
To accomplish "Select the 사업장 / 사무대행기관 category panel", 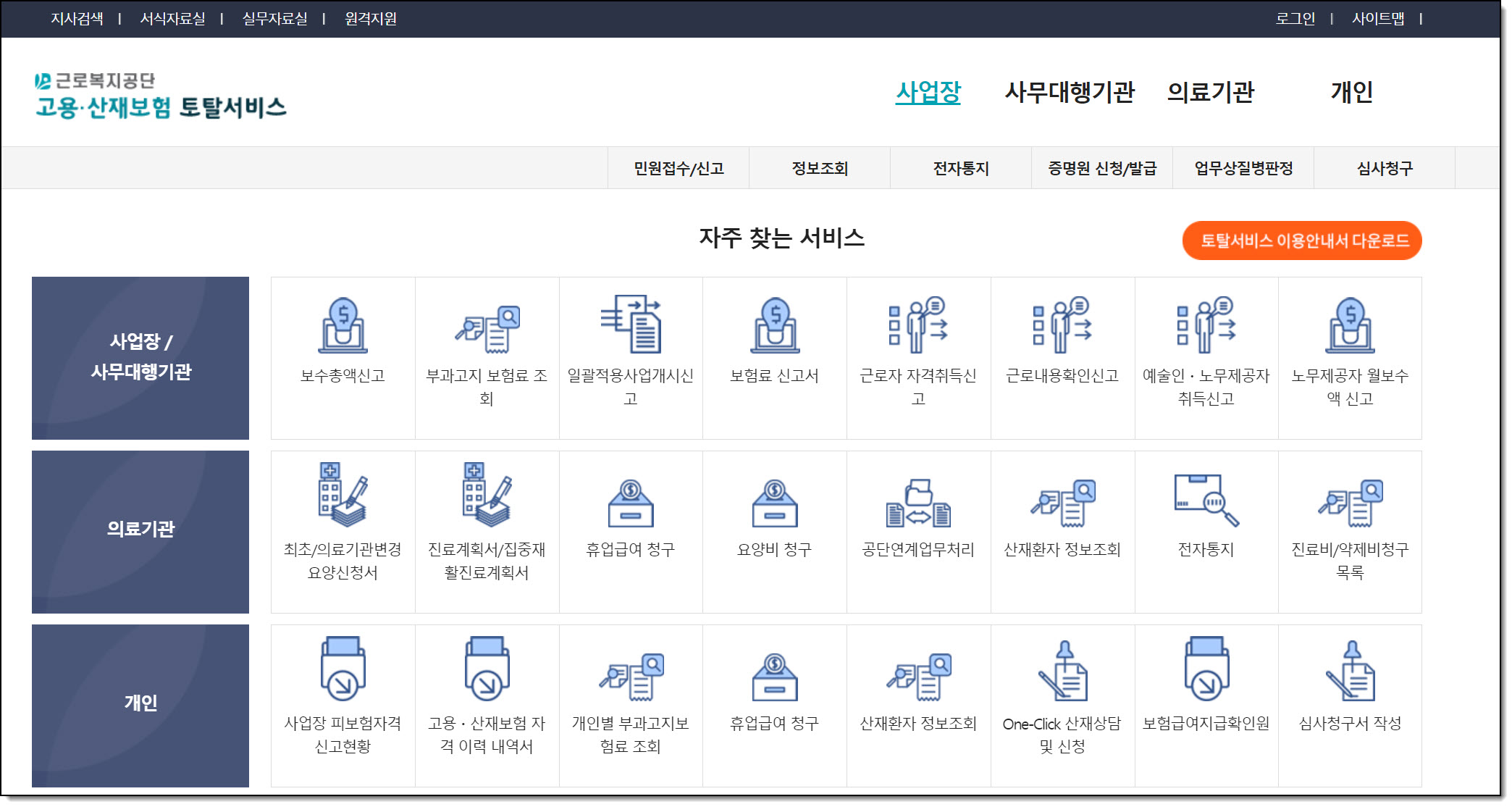I will [140, 358].
